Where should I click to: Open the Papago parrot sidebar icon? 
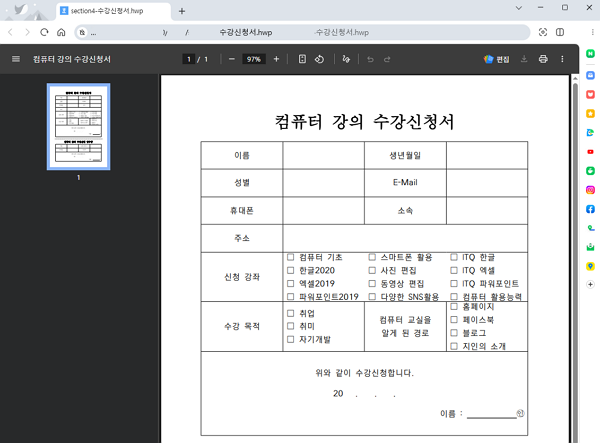[x=590, y=132]
